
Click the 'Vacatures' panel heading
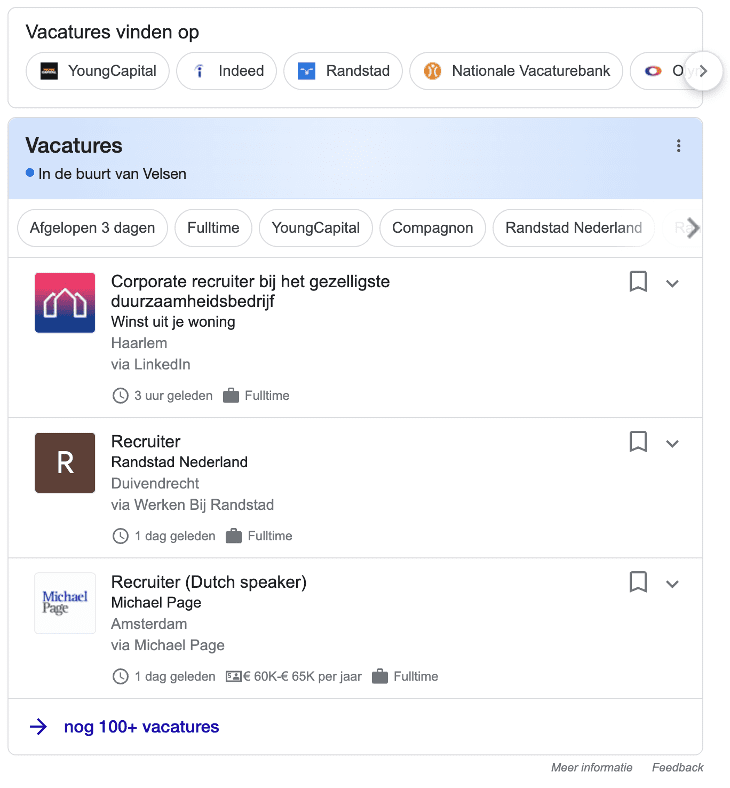[74, 146]
